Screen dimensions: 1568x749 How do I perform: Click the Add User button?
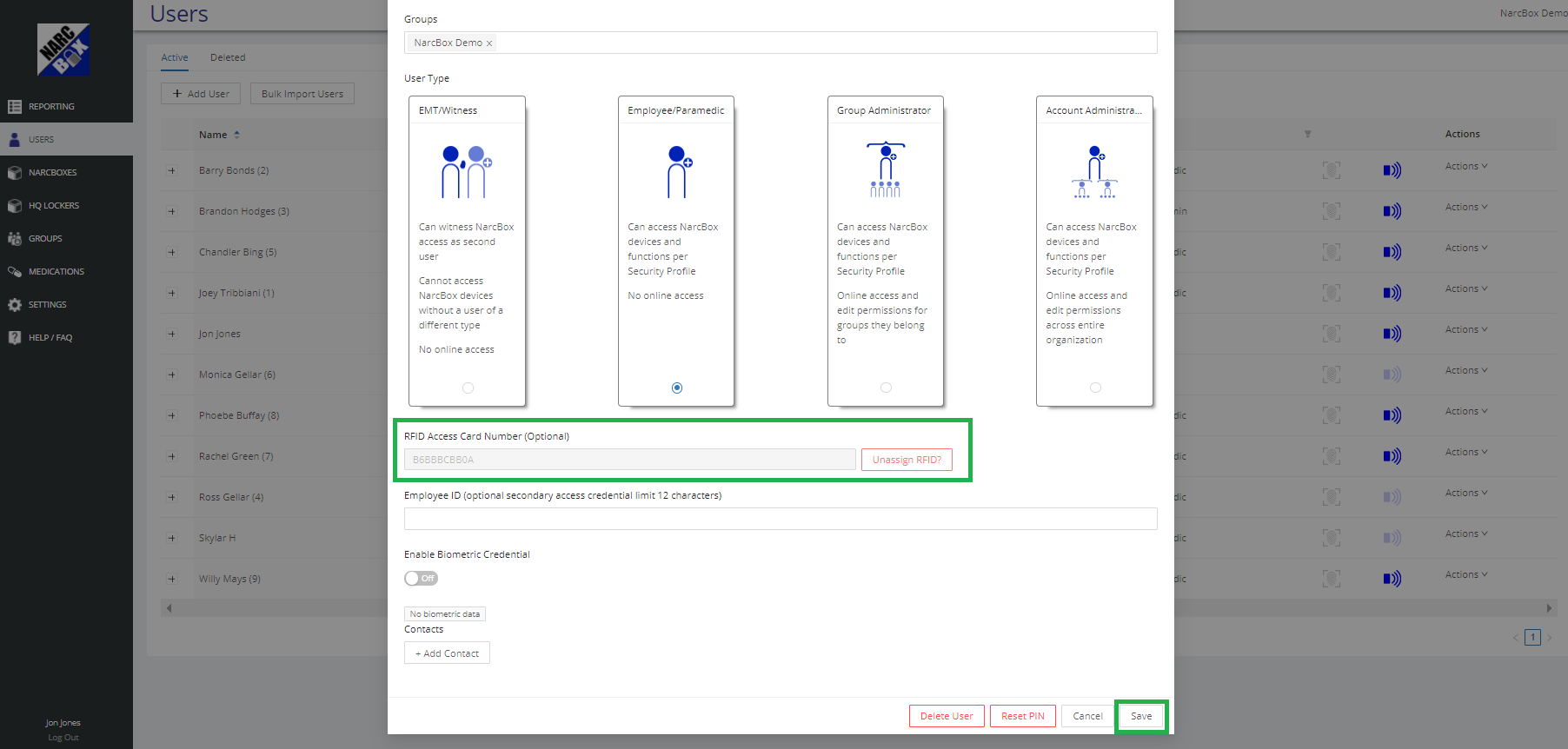pyautogui.click(x=201, y=94)
